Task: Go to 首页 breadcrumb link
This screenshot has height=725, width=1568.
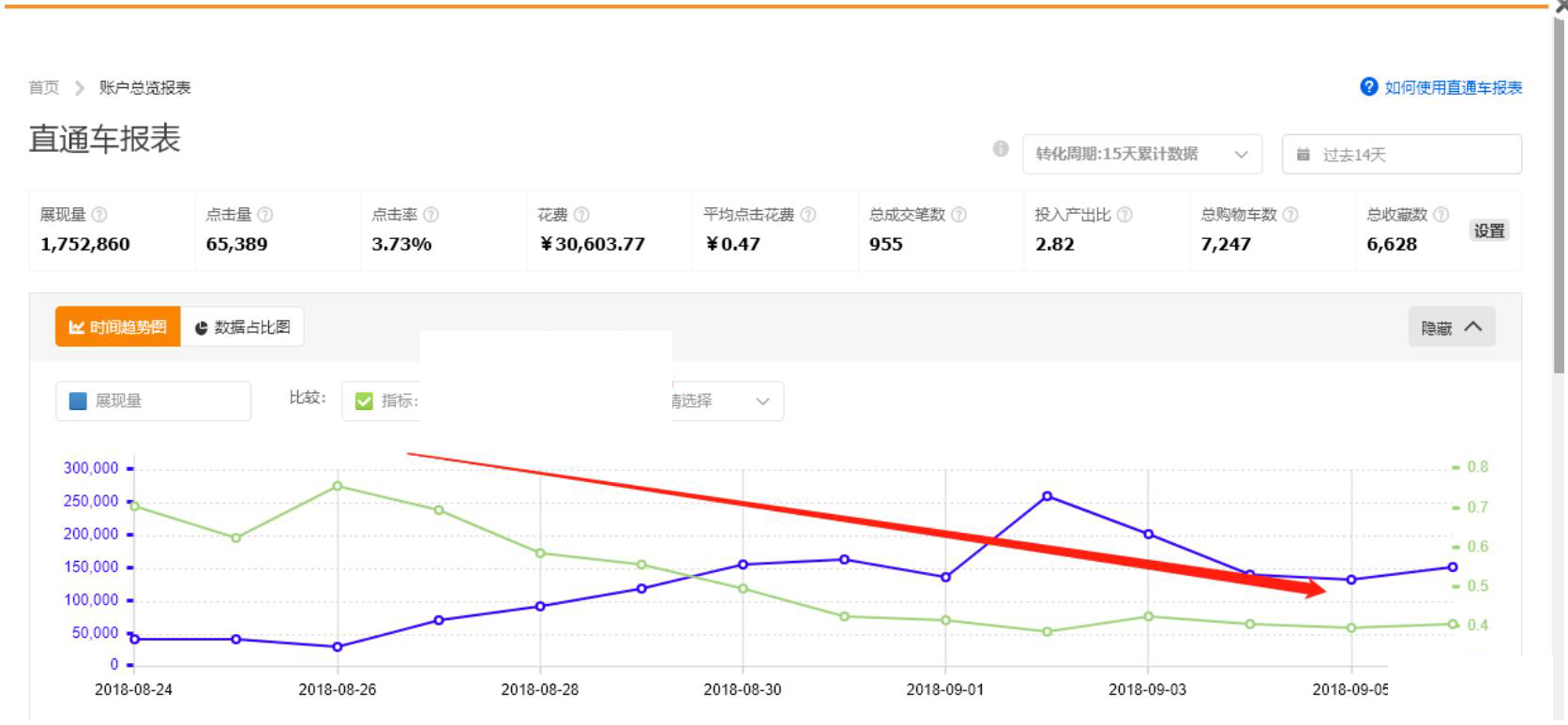Action: [x=43, y=87]
